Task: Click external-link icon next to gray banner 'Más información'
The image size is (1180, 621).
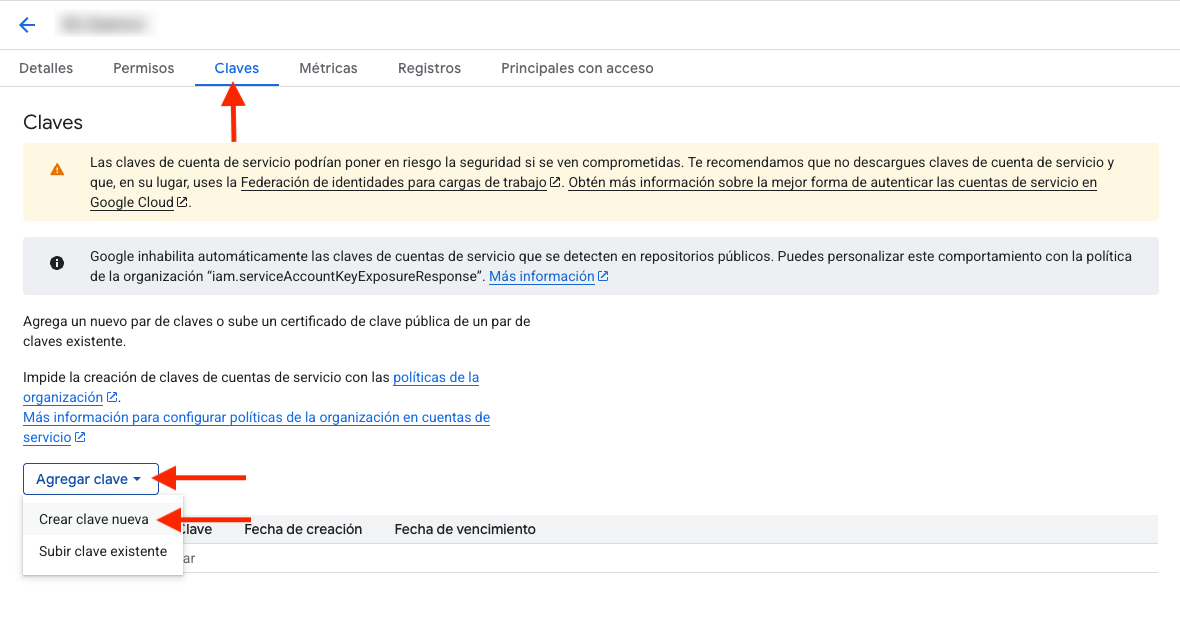Action: point(603,277)
